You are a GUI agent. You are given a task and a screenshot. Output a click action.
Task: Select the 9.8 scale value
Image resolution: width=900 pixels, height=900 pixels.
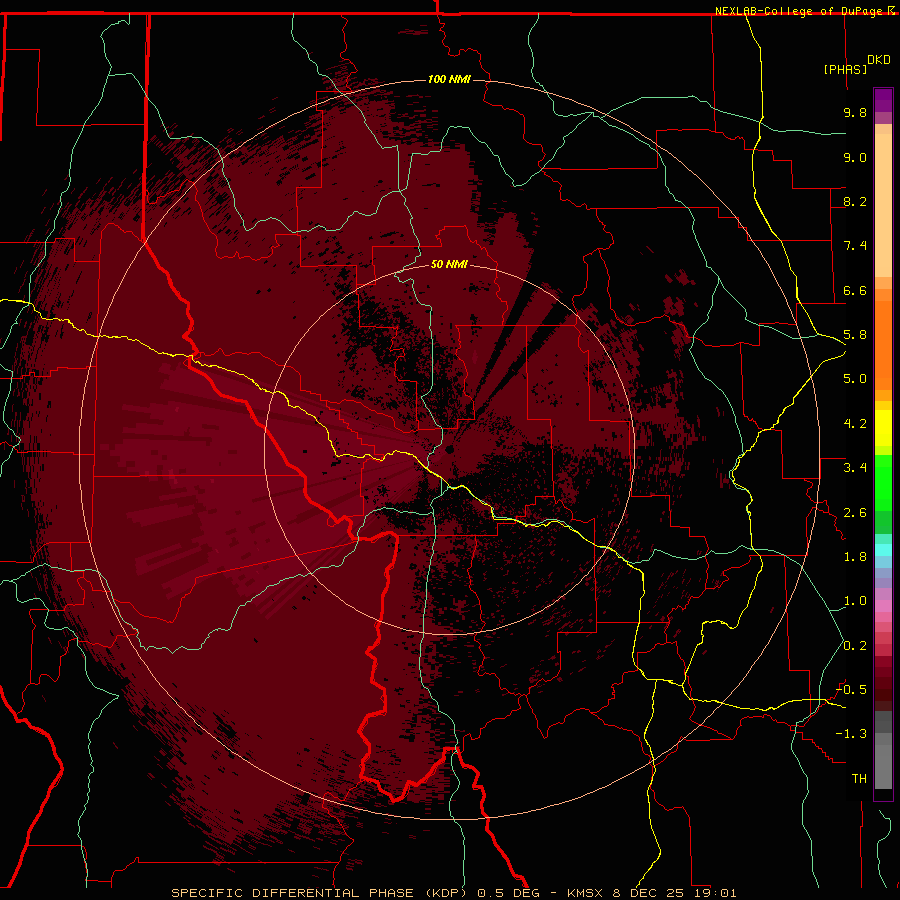pos(855,112)
